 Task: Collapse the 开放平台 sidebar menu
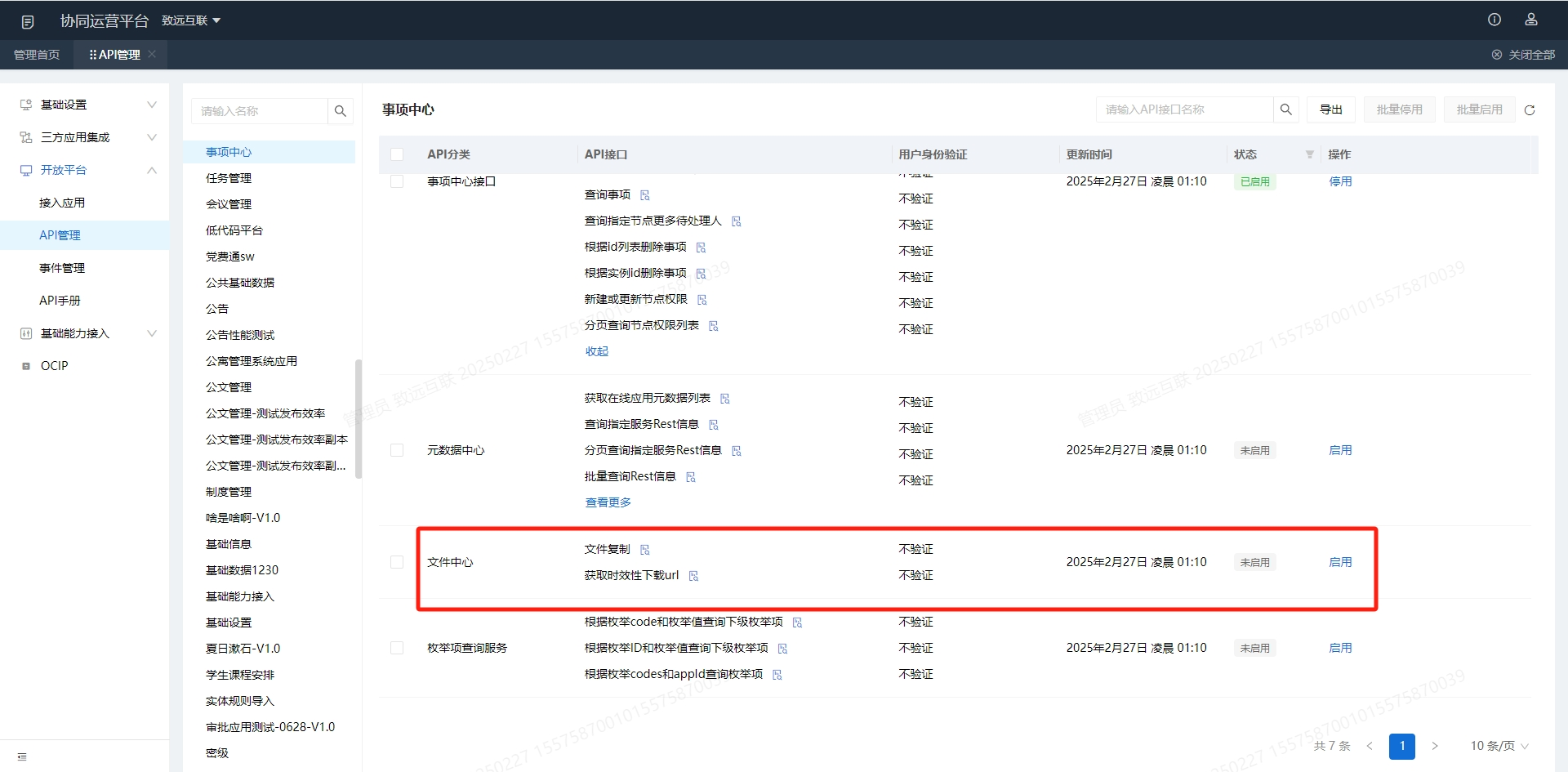click(x=85, y=170)
